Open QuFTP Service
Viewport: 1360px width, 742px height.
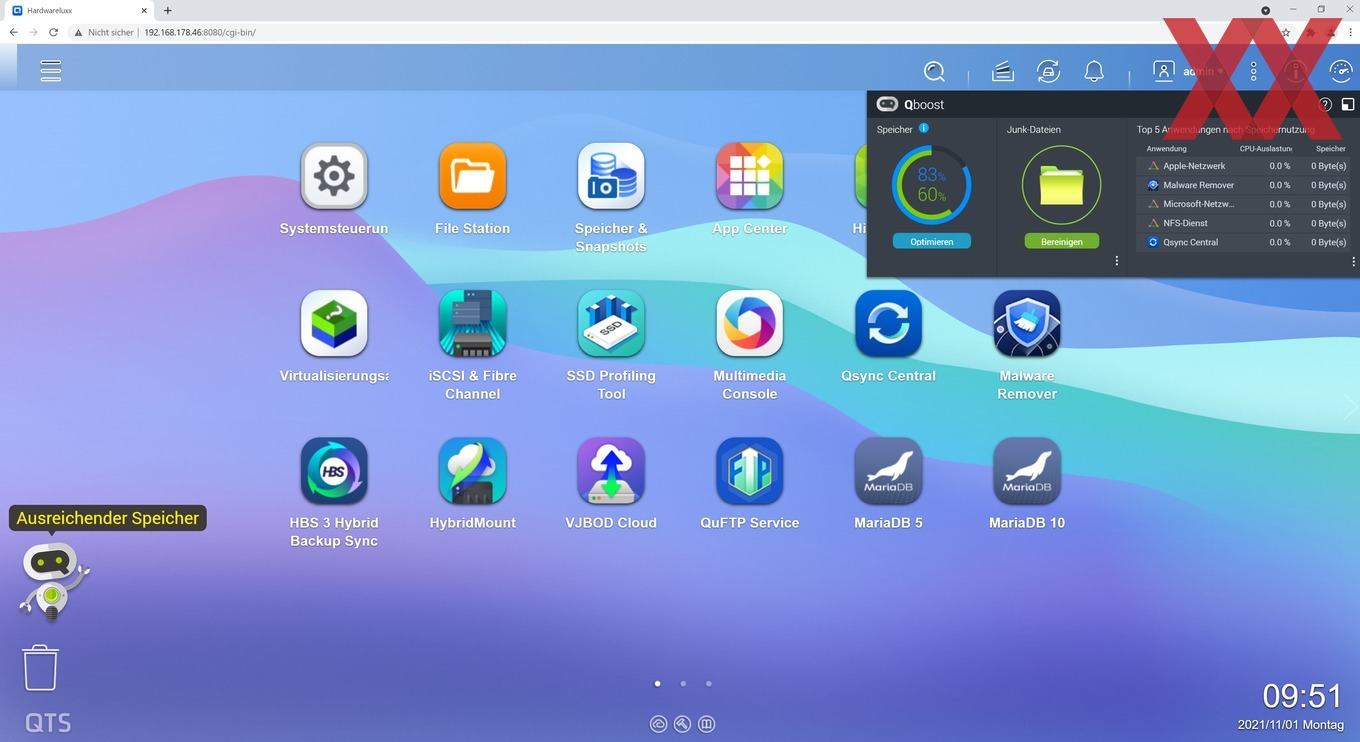(749, 471)
